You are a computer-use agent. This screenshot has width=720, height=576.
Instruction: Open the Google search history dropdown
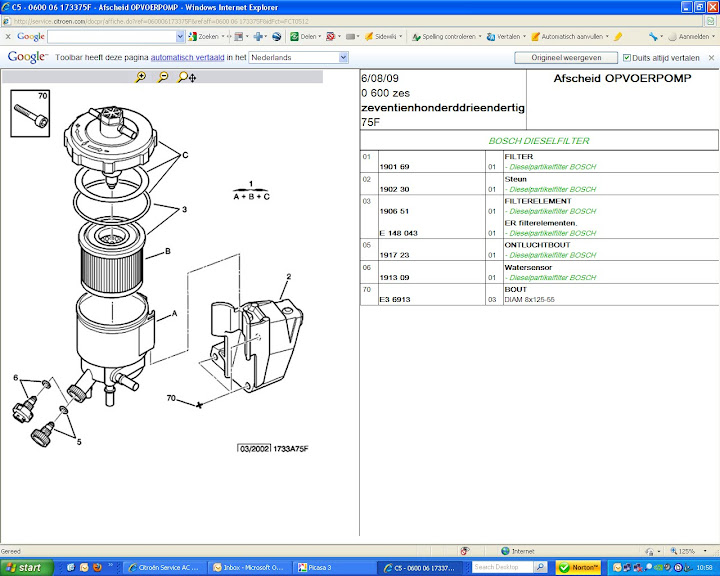click(180, 36)
